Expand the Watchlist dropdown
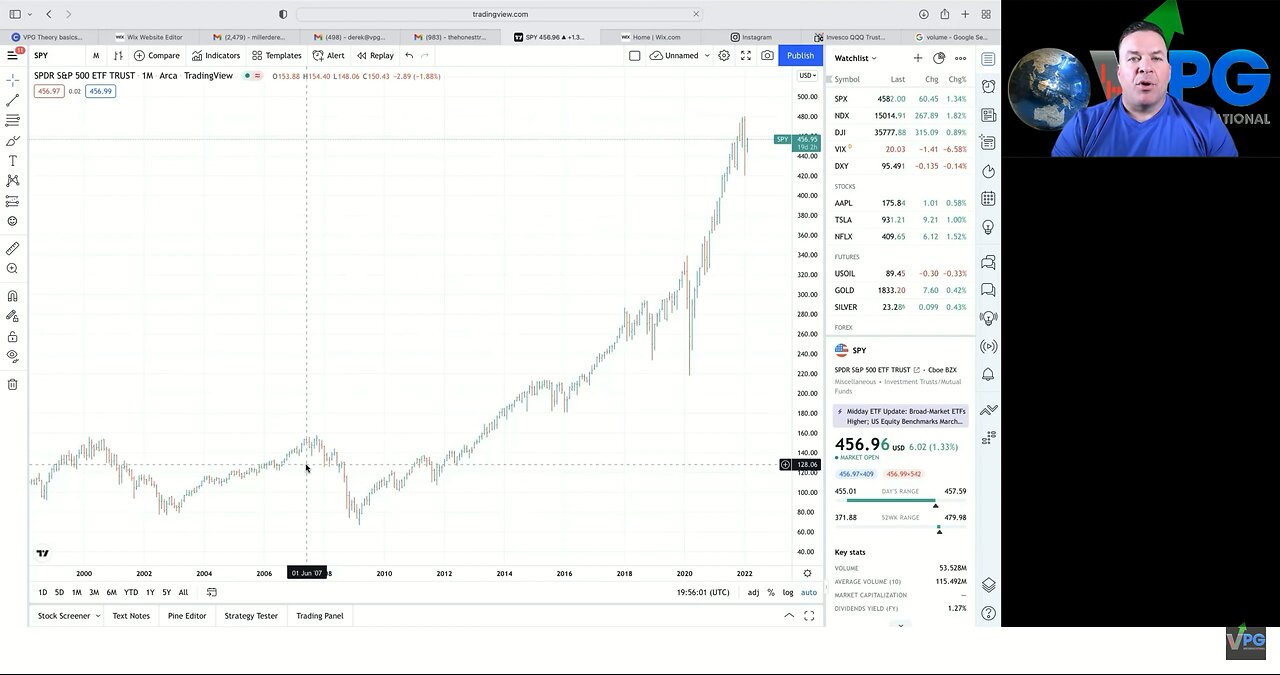Viewport: 1280px width, 675px height. click(x=855, y=58)
